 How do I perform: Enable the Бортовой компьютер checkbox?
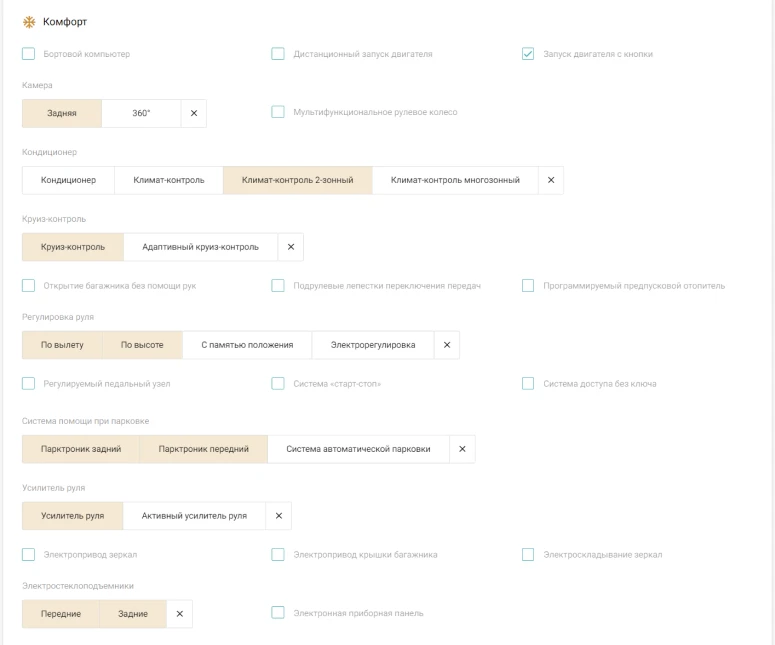(x=29, y=54)
